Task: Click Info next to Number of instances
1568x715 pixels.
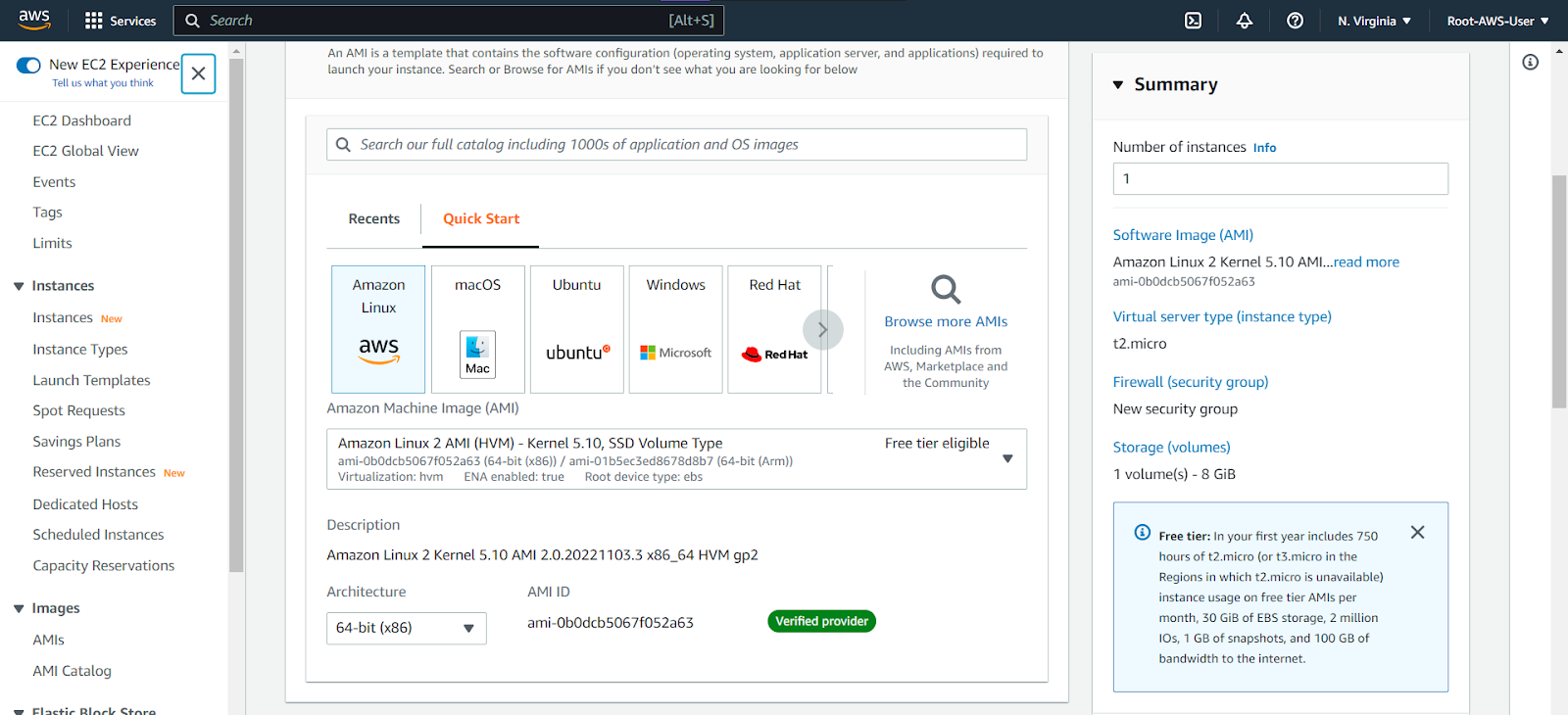Action: point(1264,148)
